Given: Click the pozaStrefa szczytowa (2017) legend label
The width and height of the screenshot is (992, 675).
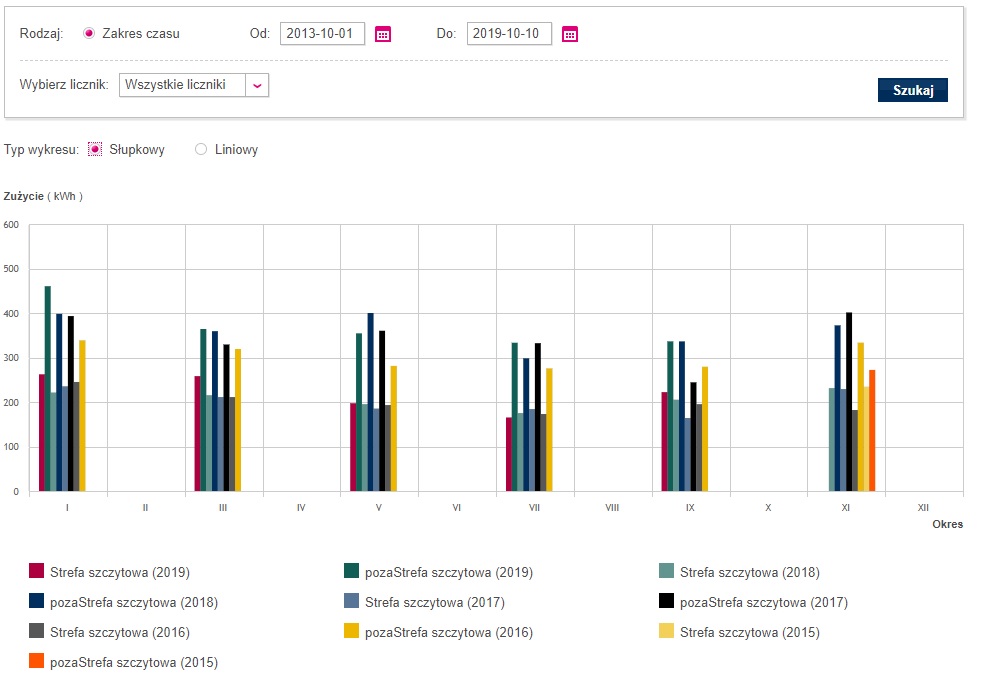Looking at the screenshot, I should click(x=763, y=602).
